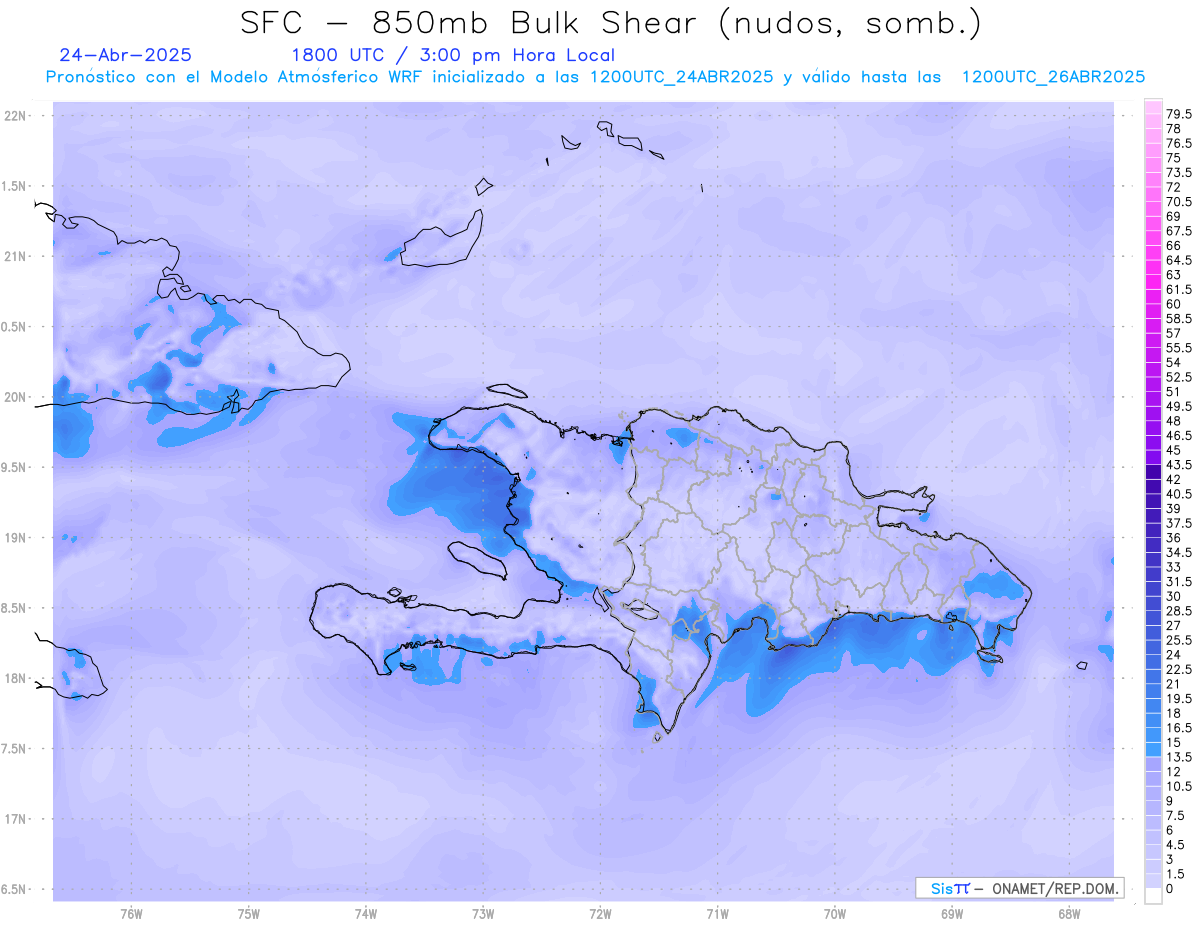1200x927 pixels.
Task: Click the '20N' latitude axis label
Action: point(15,397)
